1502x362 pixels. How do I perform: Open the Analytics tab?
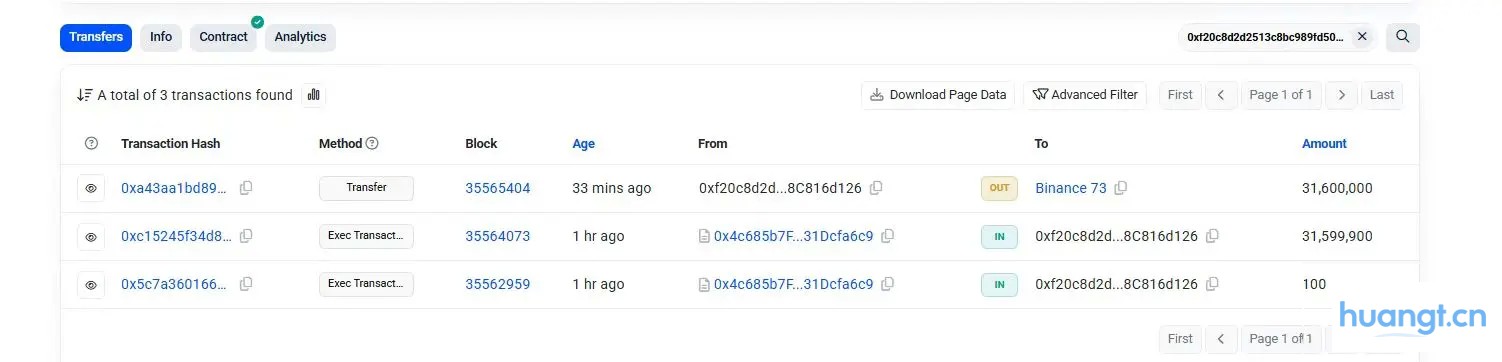pos(300,37)
